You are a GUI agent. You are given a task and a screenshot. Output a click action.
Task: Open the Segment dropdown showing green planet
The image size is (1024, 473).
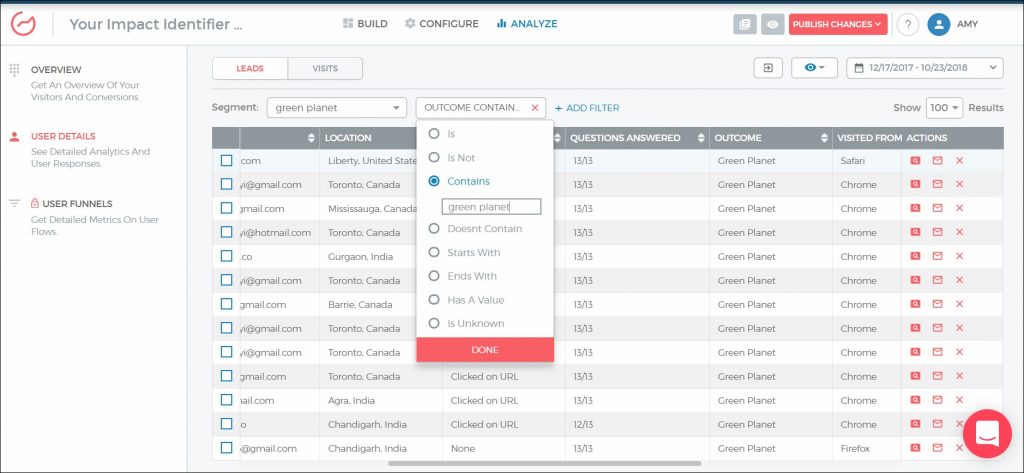pyautogui.click(x=335, y=108)
